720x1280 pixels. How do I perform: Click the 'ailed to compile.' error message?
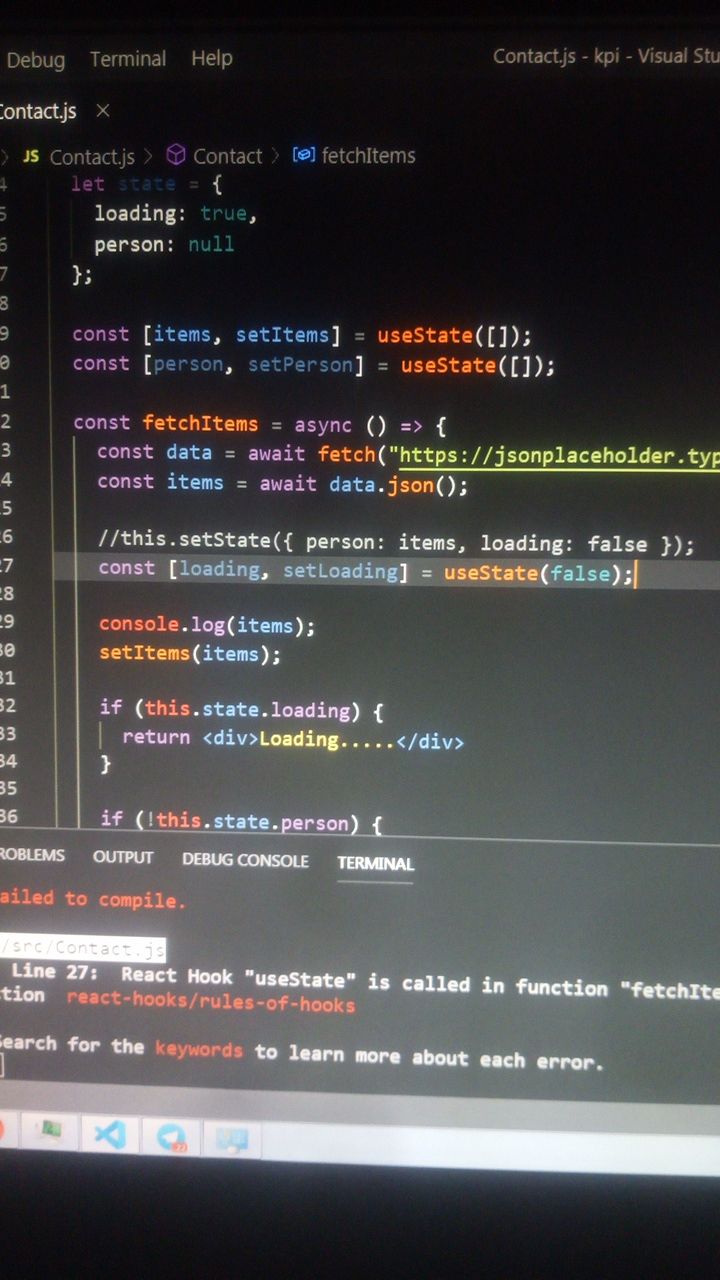click(93, 899)
